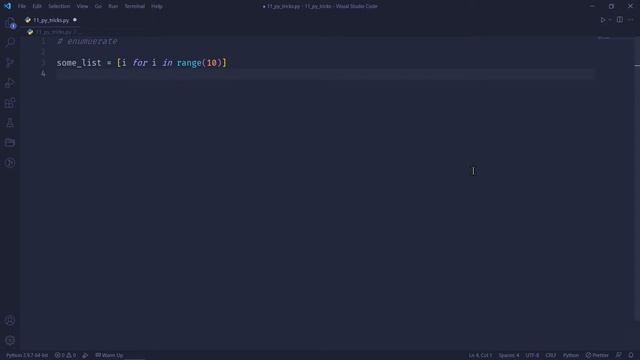Select the 11_py_tricks.py editor tab
Viewport: 640px width, 360px height.
point(51,20)
